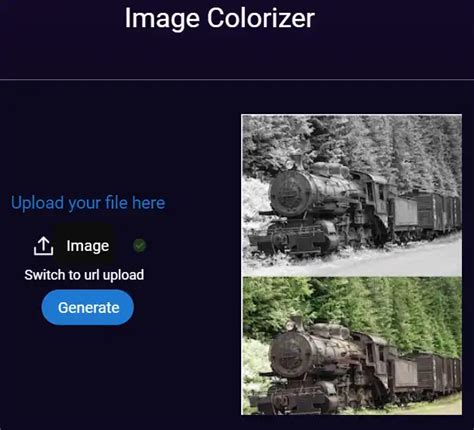Select the black-and-white train photo
Viewport: 474px width, 430px height.
pyautogui.click(x=352, y=196)
